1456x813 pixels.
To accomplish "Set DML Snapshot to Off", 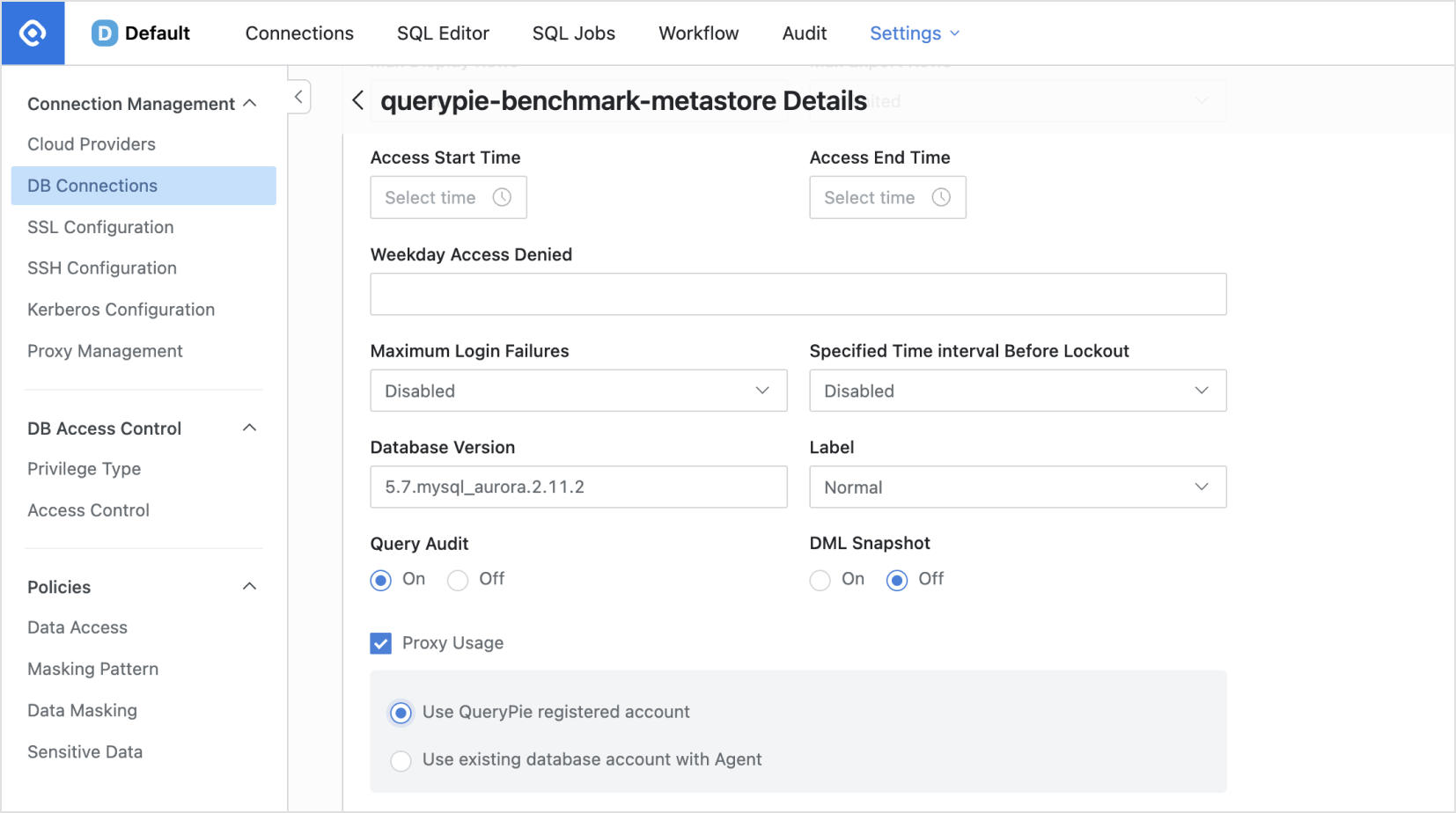I will pos(897,580).
